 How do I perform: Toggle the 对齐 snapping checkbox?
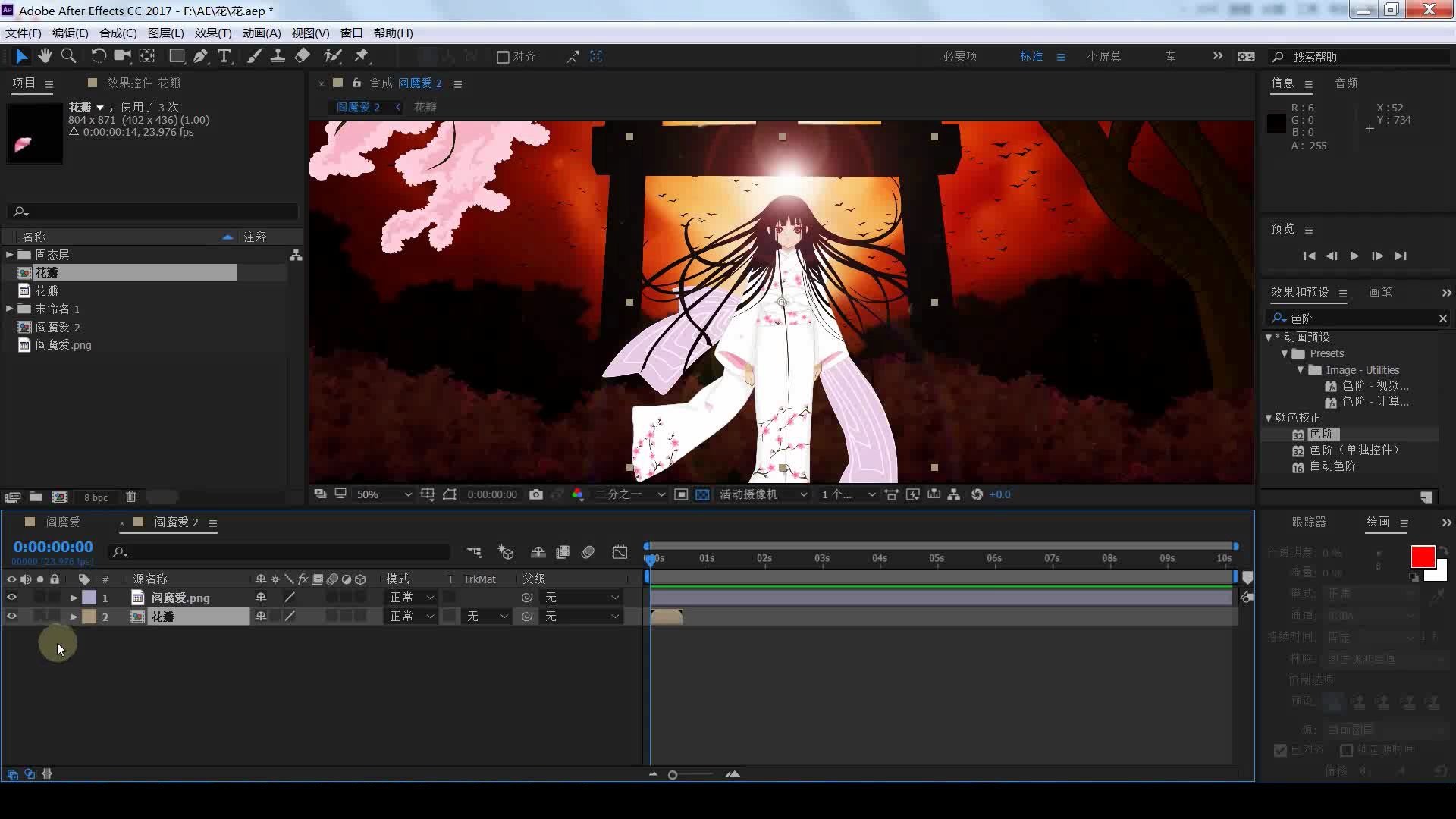502,57
